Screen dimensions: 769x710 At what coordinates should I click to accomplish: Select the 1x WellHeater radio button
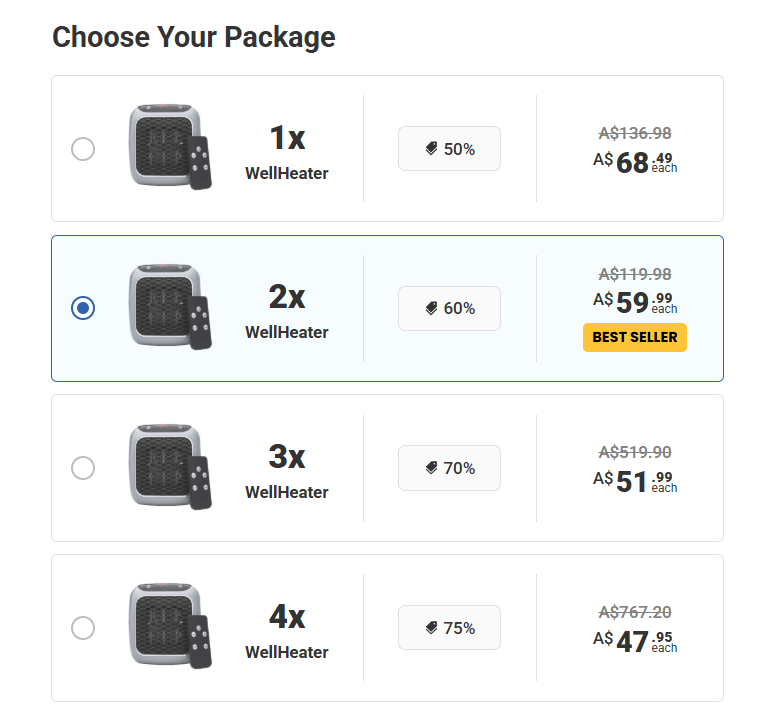pyautogui.click(x=83, y=149)
